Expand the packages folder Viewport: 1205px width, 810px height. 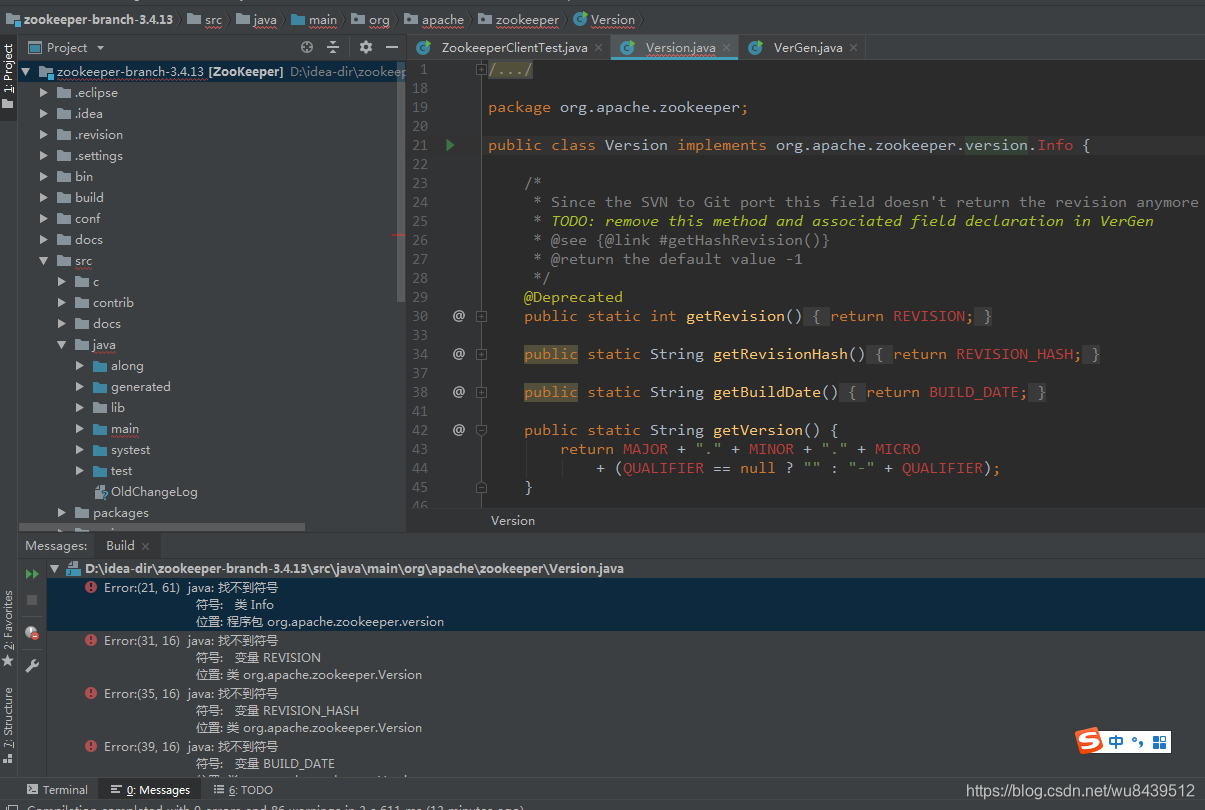tap(62, 513)
